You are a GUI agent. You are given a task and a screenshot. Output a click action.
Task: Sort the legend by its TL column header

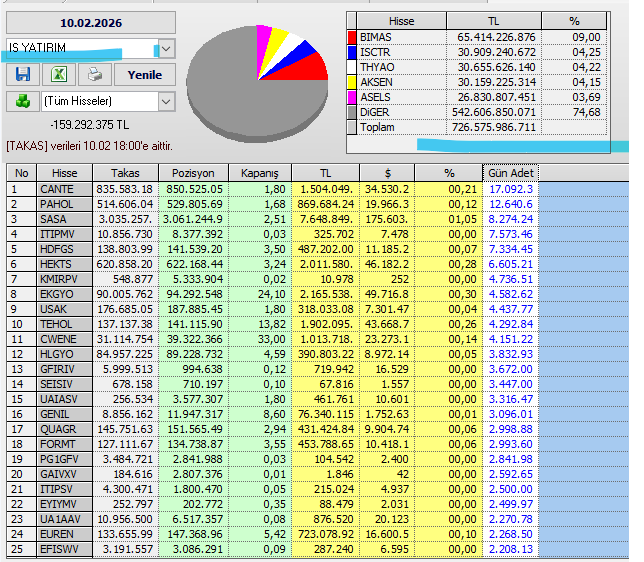(x=494, y=21)
